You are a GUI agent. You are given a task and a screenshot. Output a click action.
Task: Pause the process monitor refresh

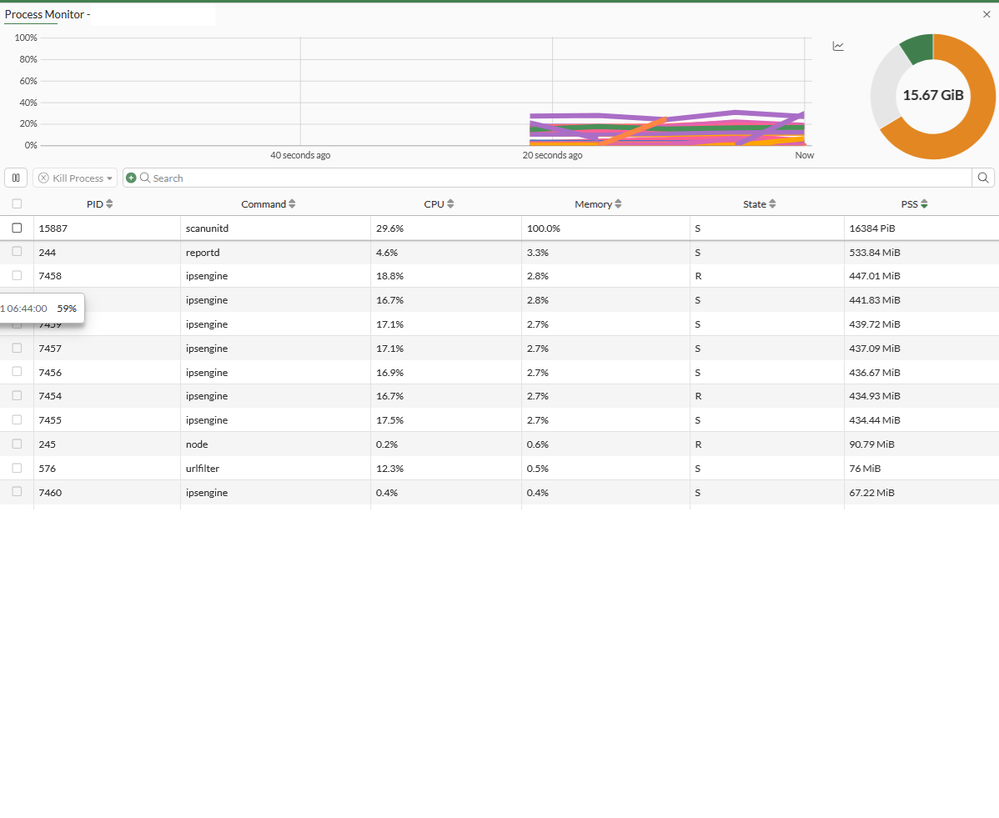[16, 178]
